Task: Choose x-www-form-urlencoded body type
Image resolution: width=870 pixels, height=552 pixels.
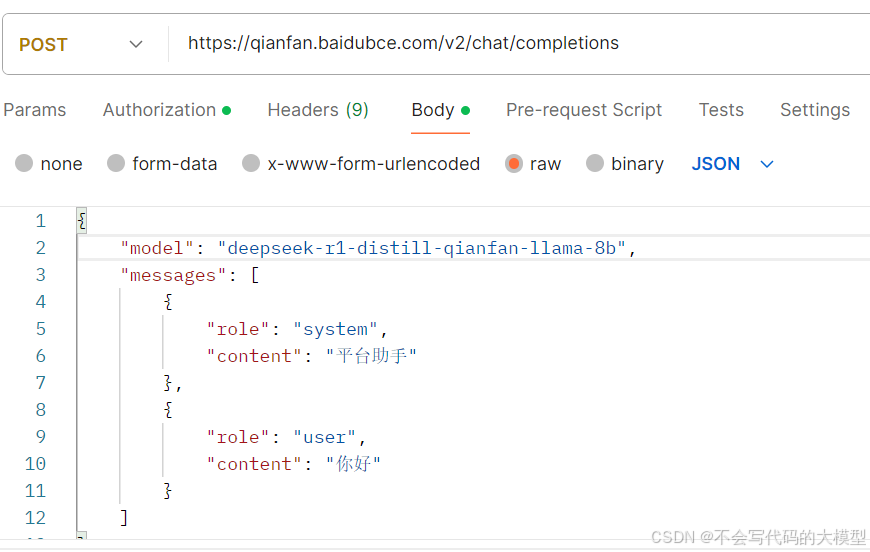Action: [x=251, y=163]
